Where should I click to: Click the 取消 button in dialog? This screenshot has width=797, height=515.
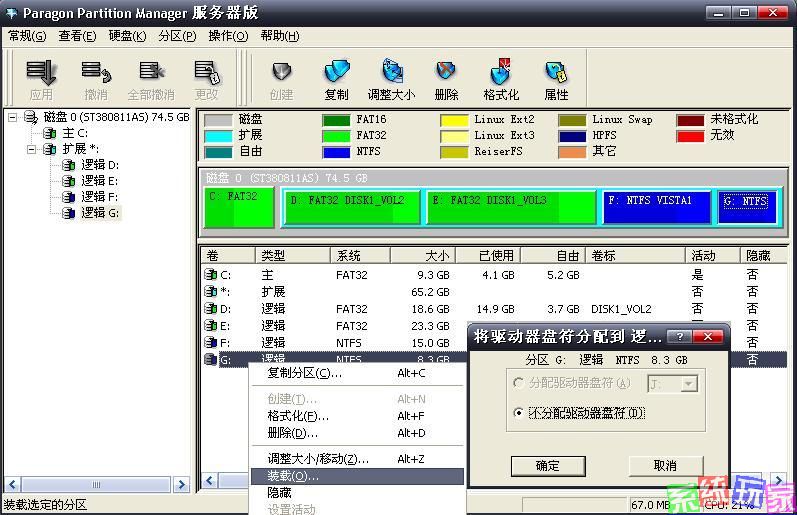pyautogui.click(x=666, y=465)
